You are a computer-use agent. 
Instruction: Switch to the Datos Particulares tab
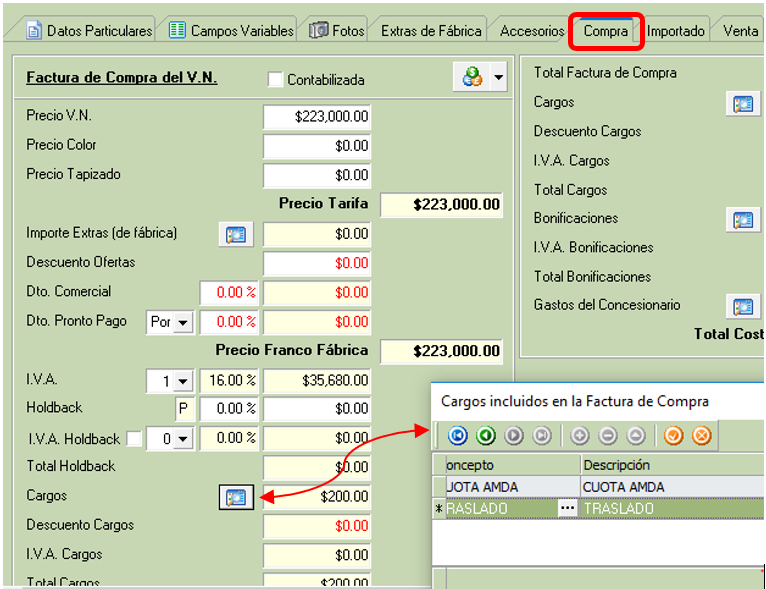click(x=89, y=30)
